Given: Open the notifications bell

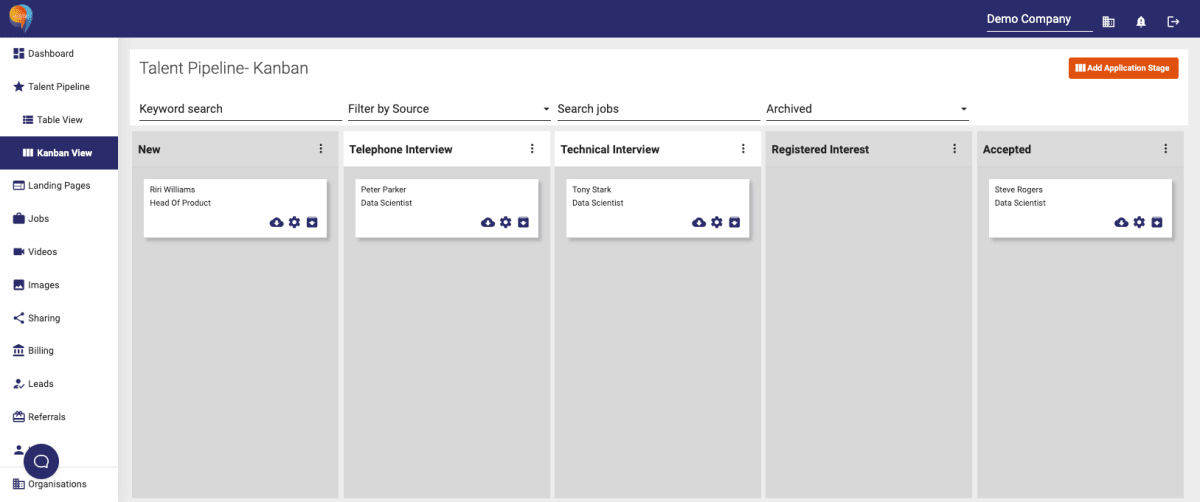Looking at the screenshot, I should point(1141,21).
